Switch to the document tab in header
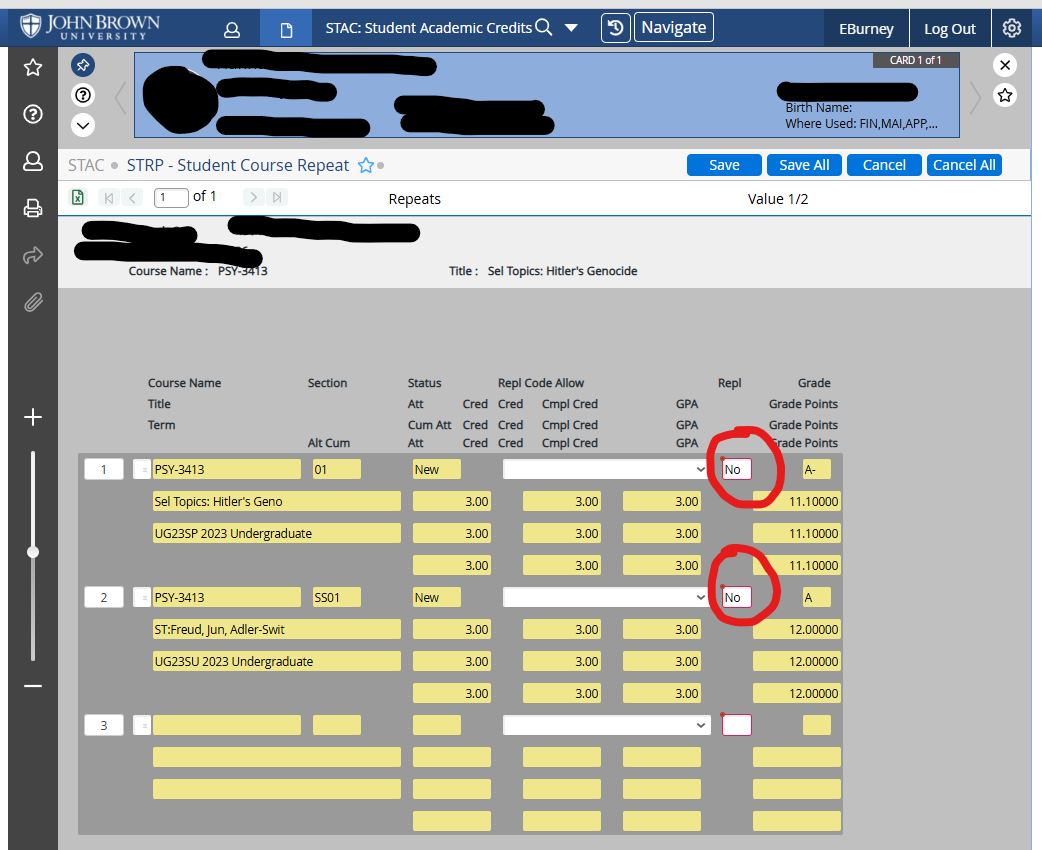1042x850 pixels. pos(286,29)
